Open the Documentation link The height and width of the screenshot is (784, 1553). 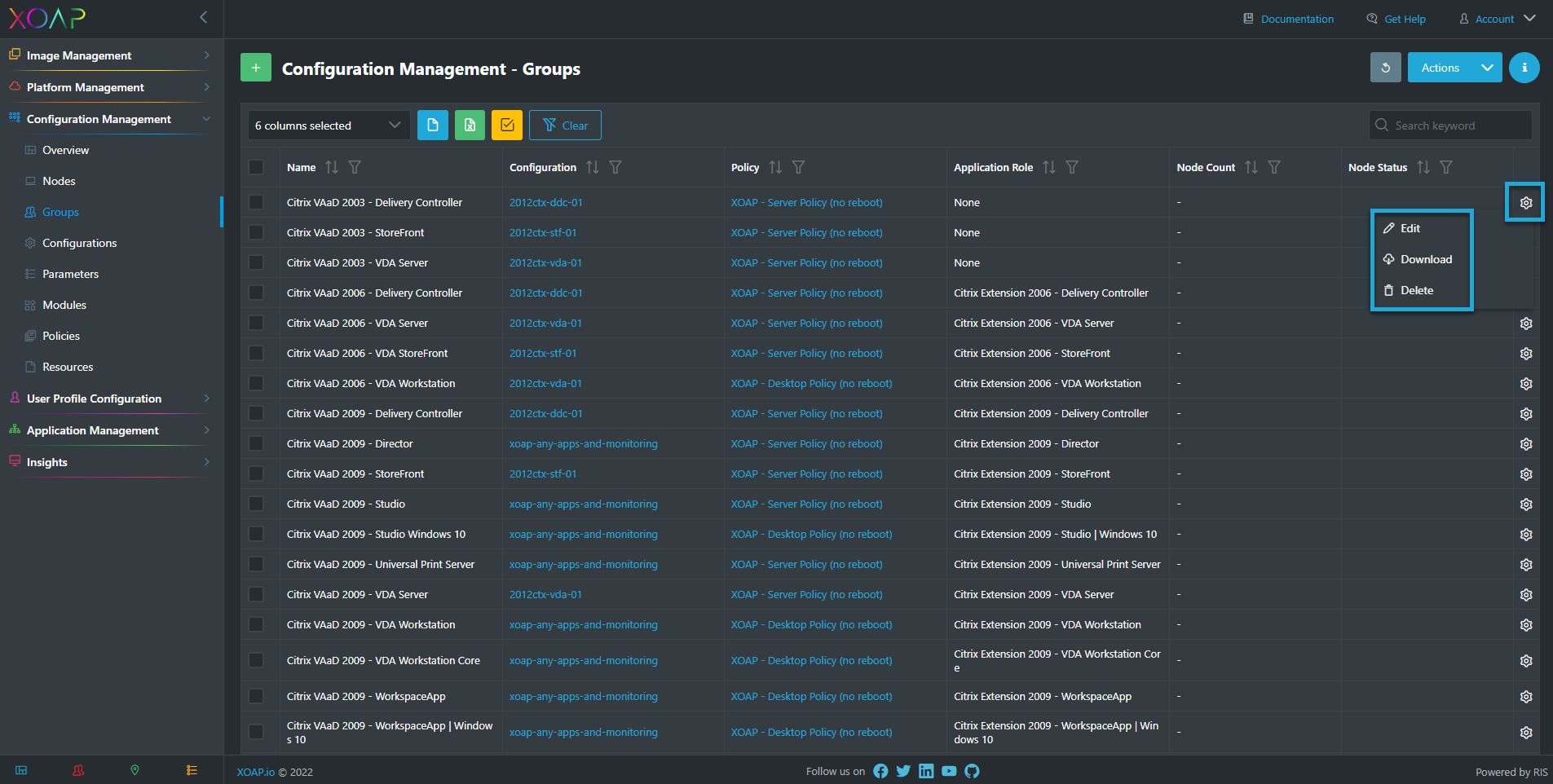[x=1288, y=19]
